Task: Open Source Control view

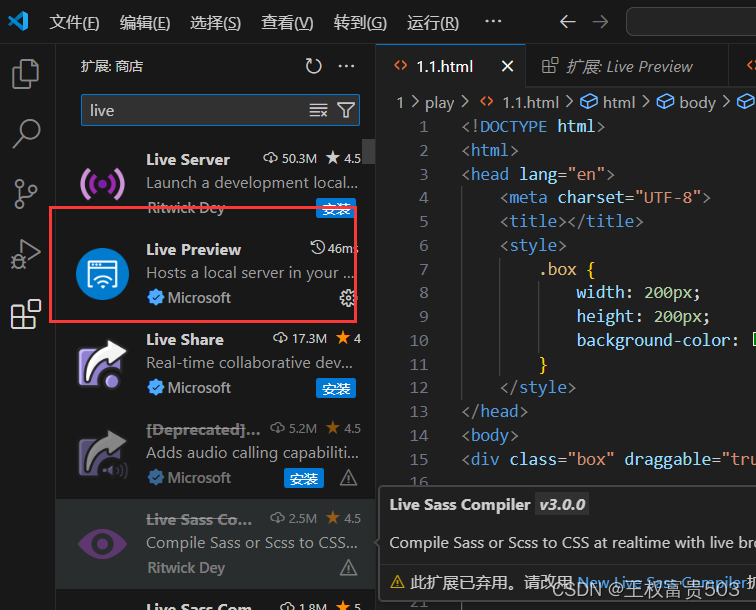Action: (x=26, y=194)
